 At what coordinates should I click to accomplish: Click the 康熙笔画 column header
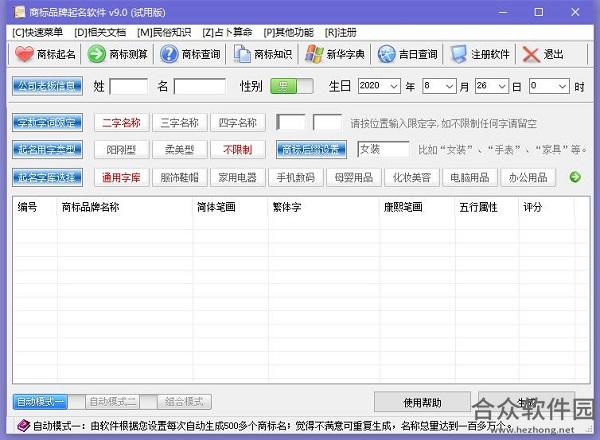[x=417, y=207]
